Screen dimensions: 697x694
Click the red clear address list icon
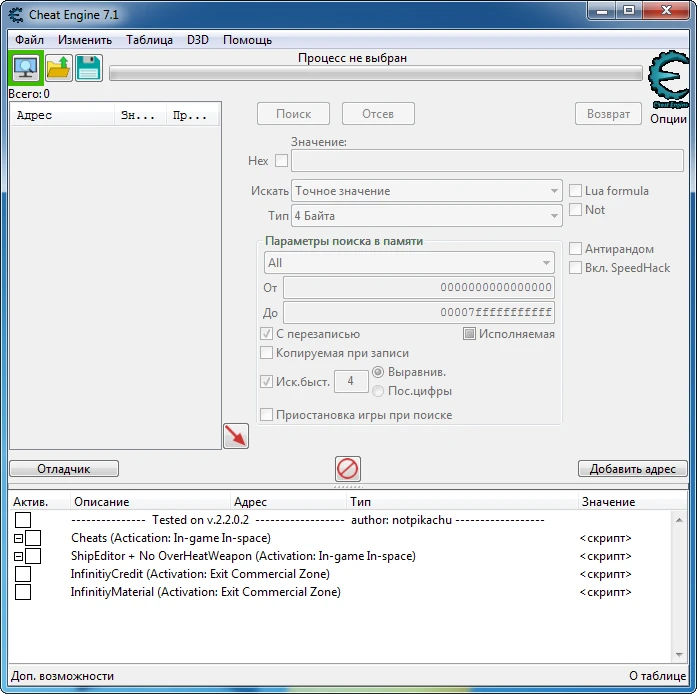348,469
